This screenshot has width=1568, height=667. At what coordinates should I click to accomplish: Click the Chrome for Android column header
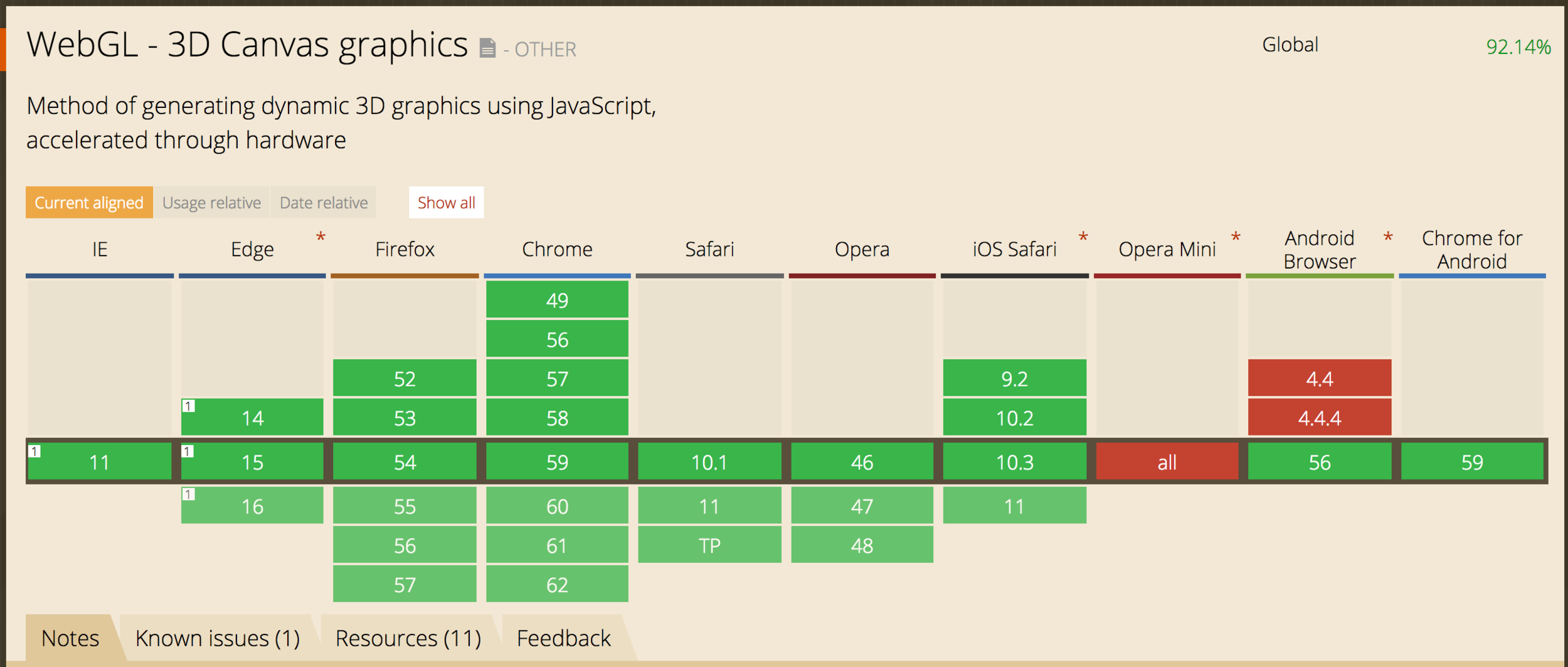pos(1472,249)
